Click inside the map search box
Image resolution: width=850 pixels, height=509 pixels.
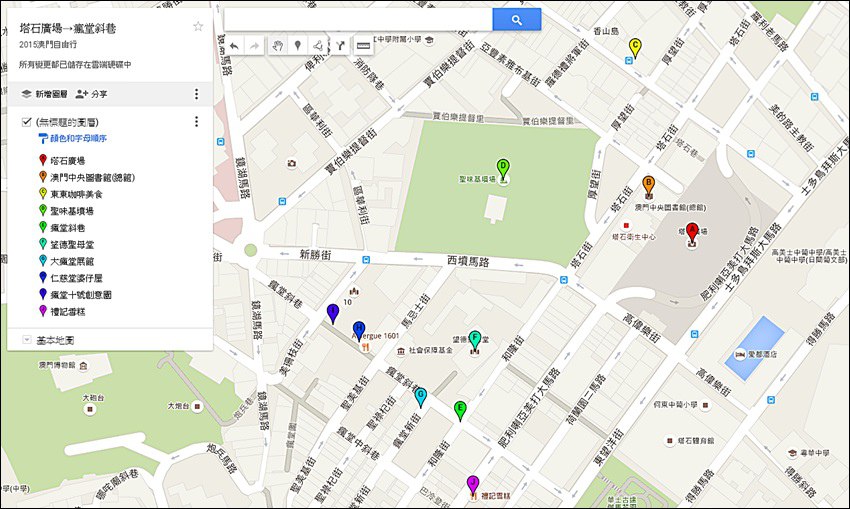358,19
